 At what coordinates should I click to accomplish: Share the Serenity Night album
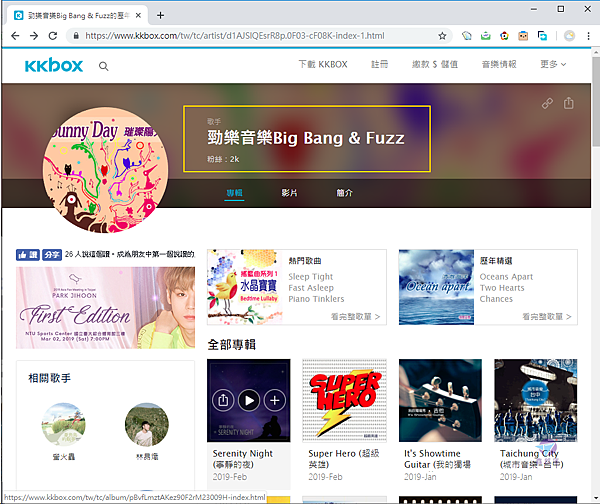[x=223, y=401]
